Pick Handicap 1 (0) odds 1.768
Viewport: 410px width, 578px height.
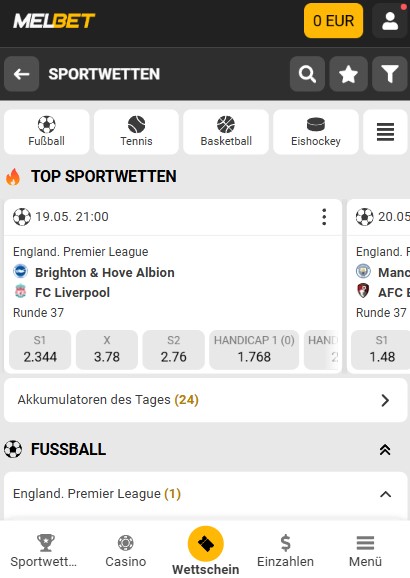point(254,349)
